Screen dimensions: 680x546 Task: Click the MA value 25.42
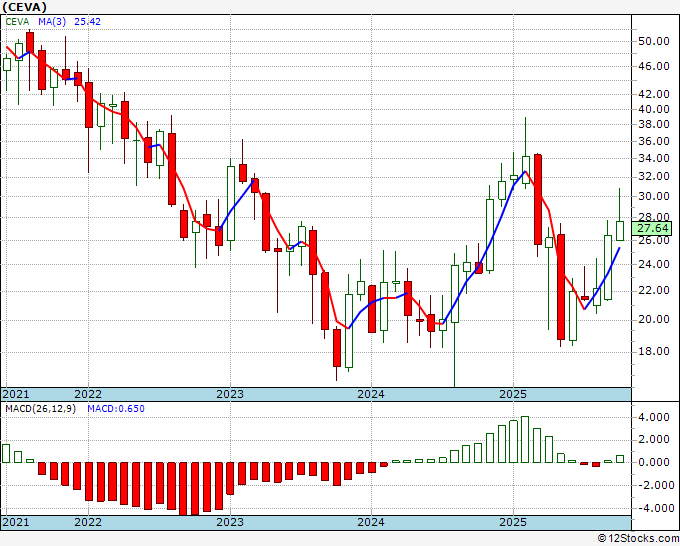[88, 22]
